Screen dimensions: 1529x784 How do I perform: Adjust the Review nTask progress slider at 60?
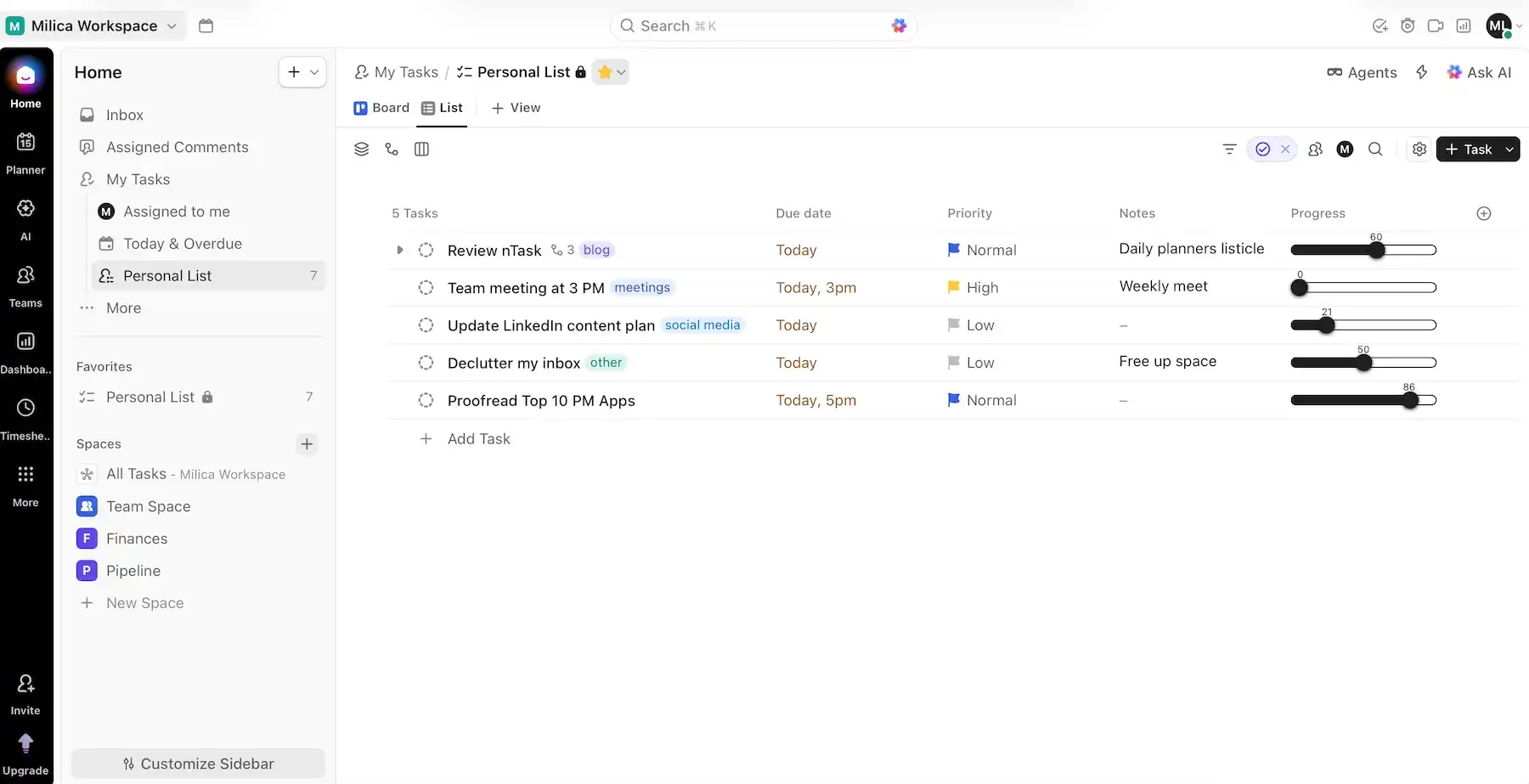1377,250
